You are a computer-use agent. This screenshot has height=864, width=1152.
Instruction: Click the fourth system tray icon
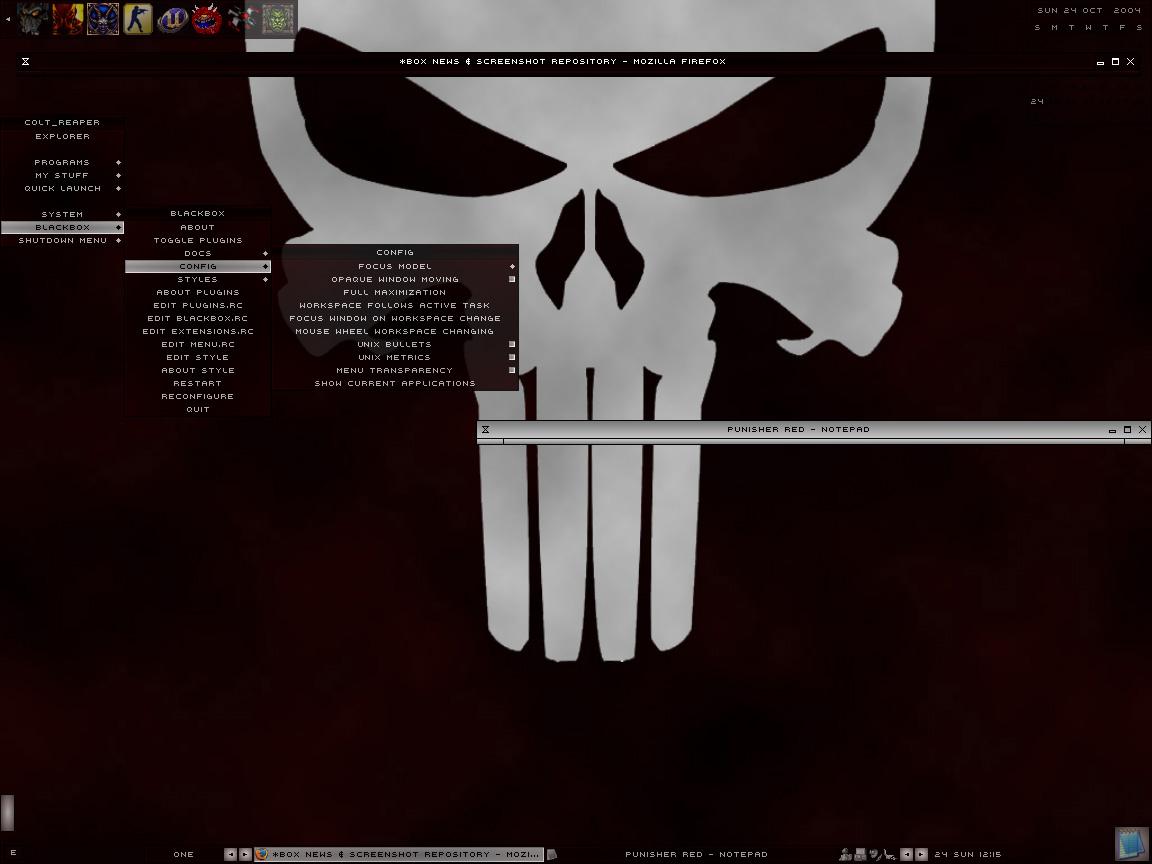click(x=889, y=854)
